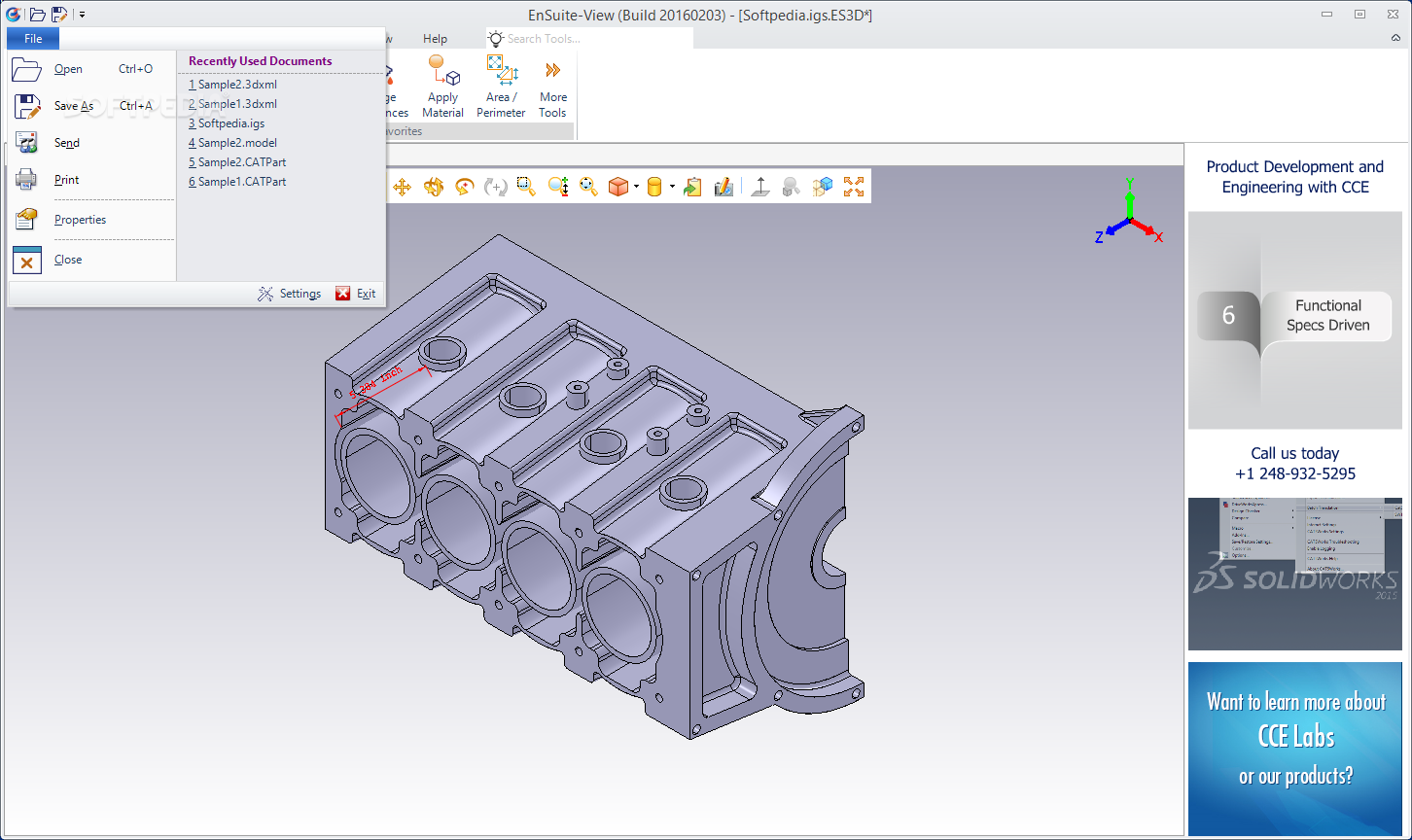The image size is (1412, 840).
Task: Click the greyed magnifier with cube icon
Action: (792, 187)
